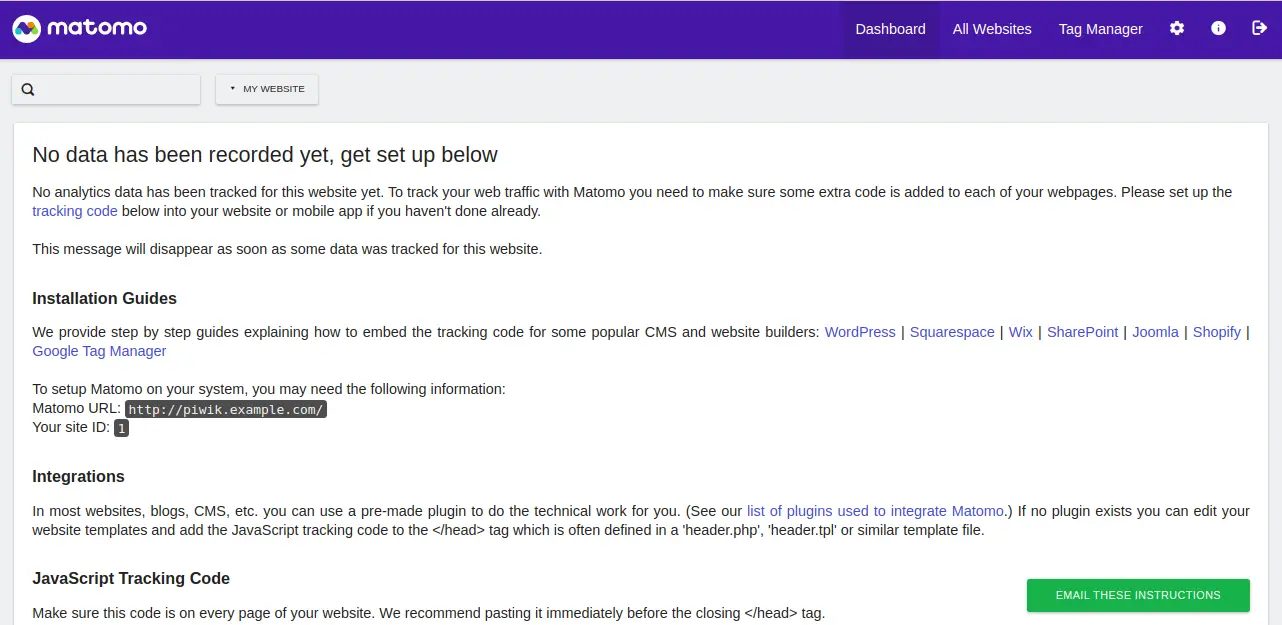This screenshot has height=625, width=1282.
Task: Open list of plugins used to integrate Matomo
Action: point(875,511)
